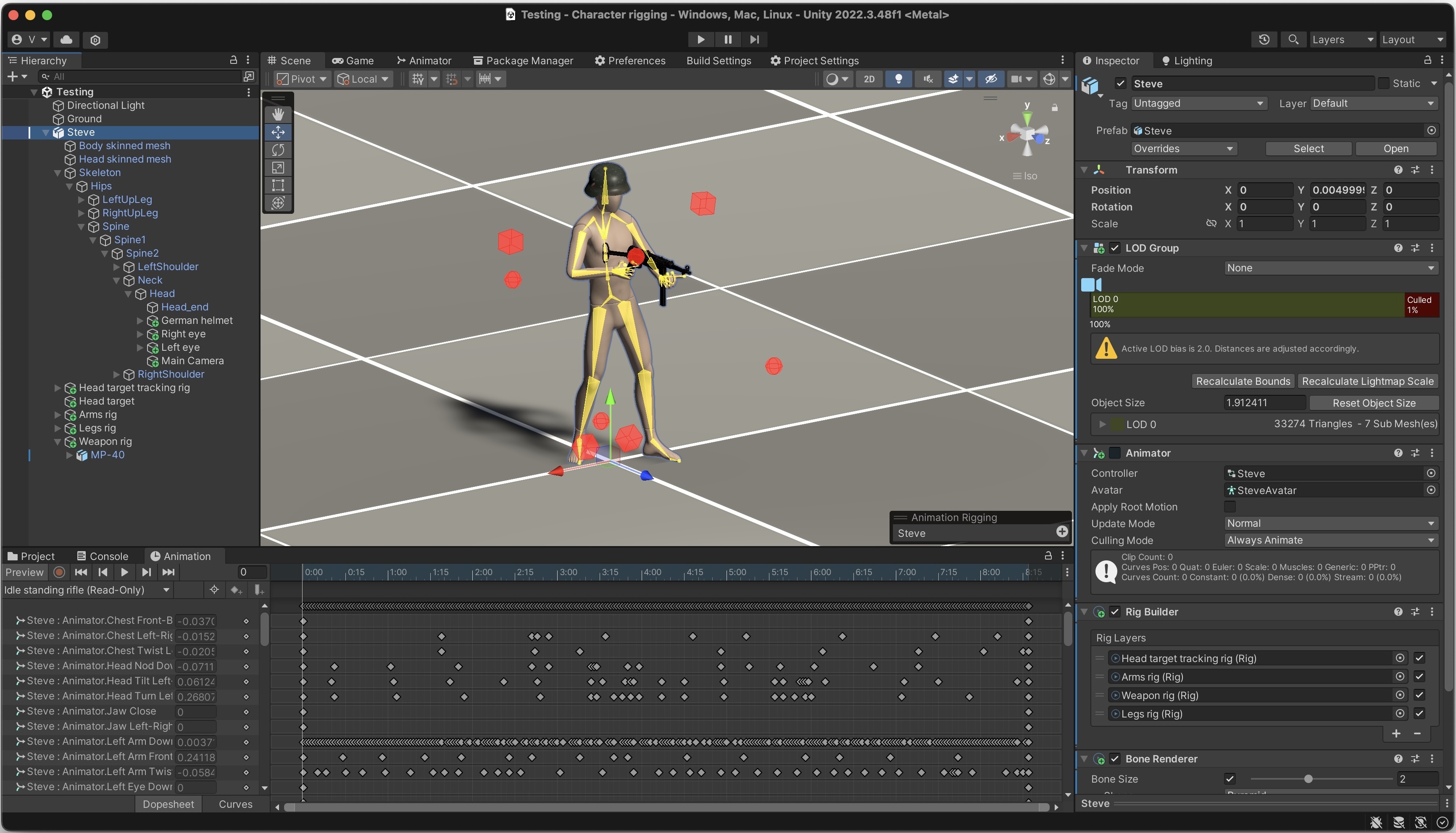Switch to the Lighting tab
Viewport: 1456px width, 833px height.
coord(1187,60)
